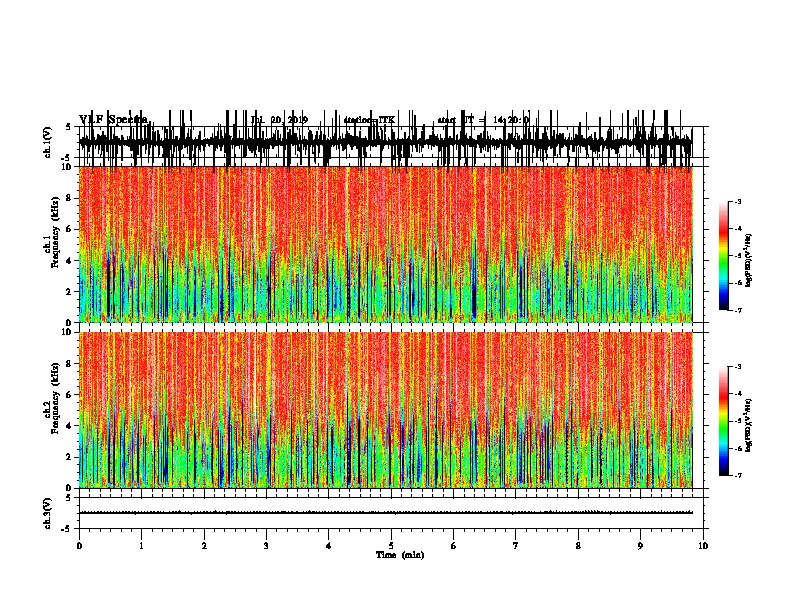Click the 'VLF Spectra' title text

pyautogui.click(x=114, y=120)
